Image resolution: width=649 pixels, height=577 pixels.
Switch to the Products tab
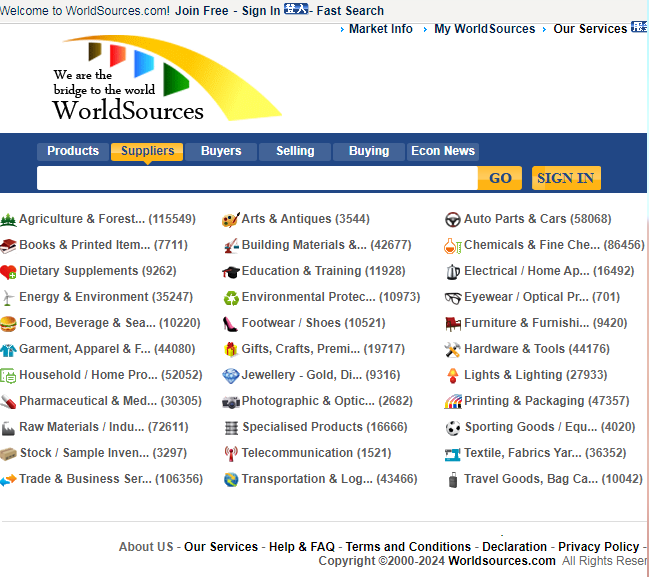pos(73,151)
